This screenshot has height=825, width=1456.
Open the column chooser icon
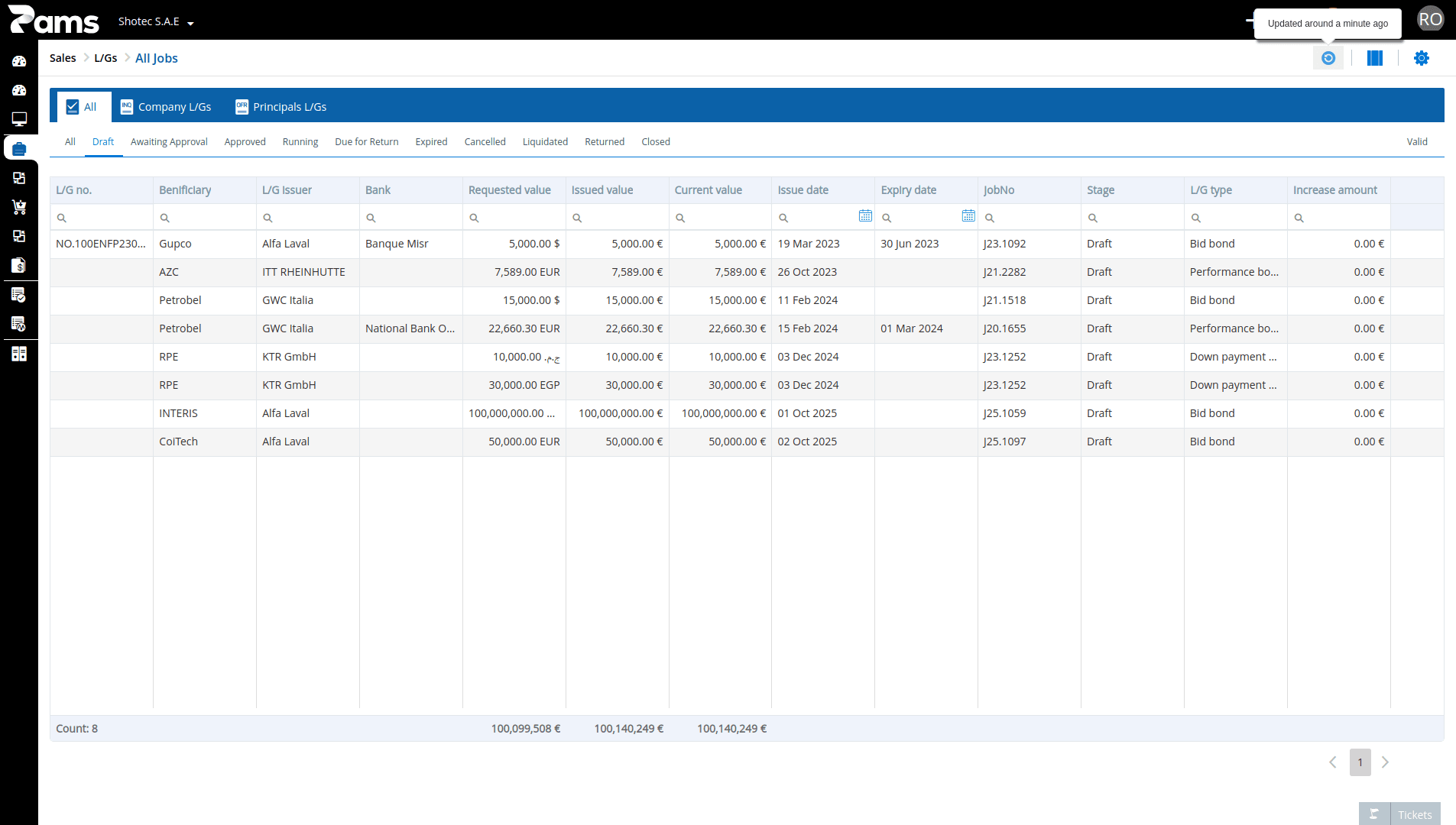1375,58
